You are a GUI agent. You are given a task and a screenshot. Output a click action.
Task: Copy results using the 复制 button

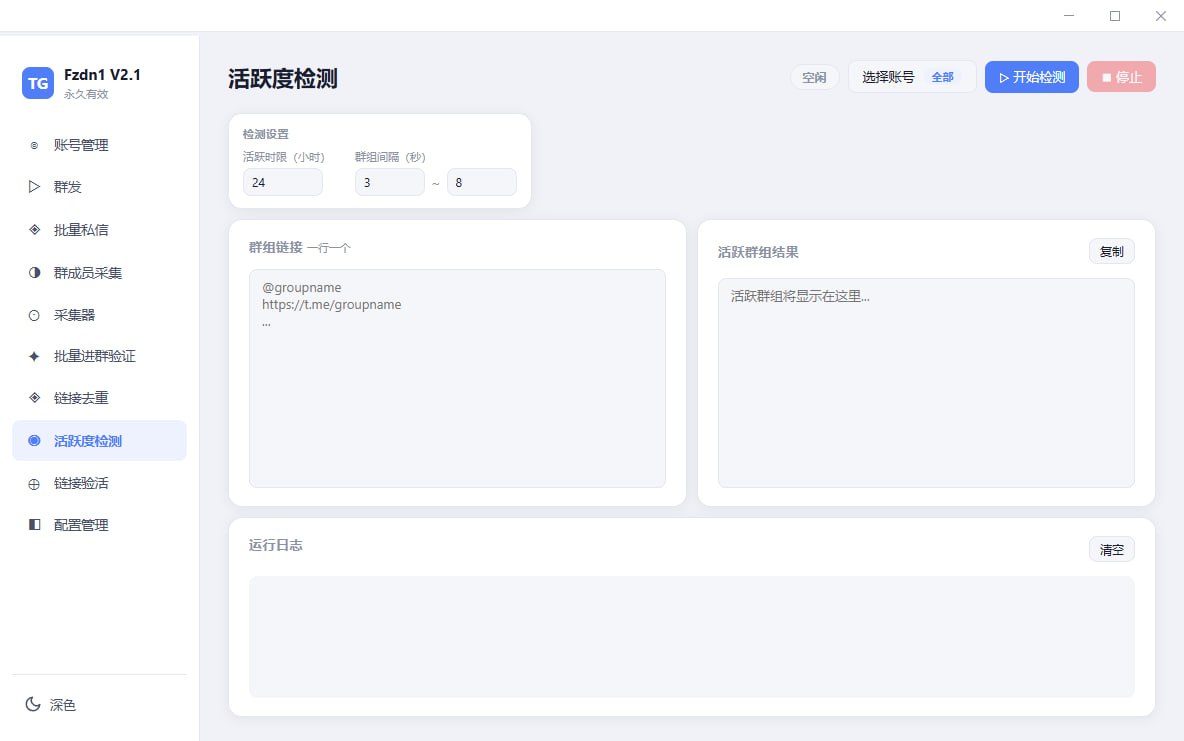pos(1111,251)
